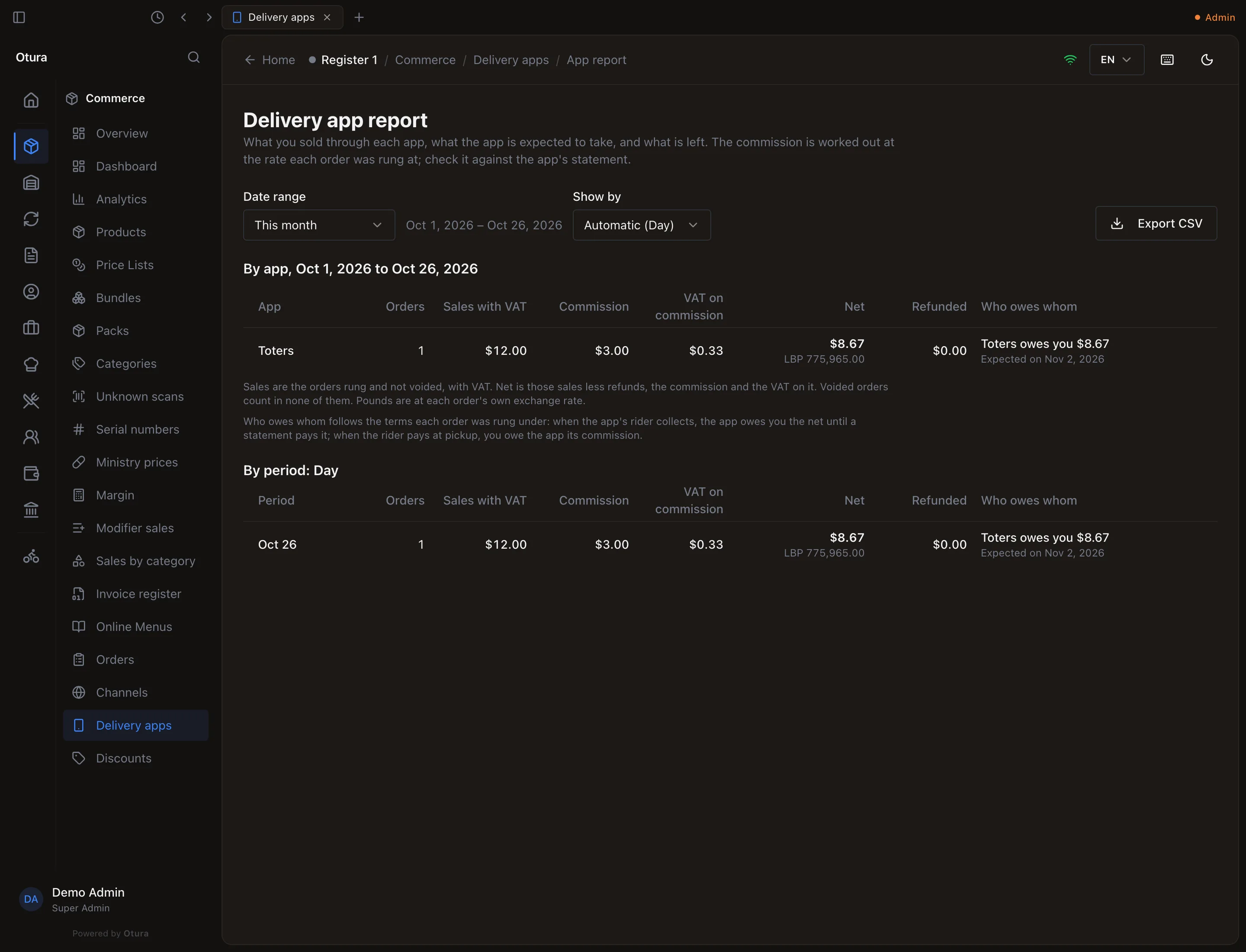Open the This month date range dropdown
1246x952 pixels.
click(x=319, y=225)
